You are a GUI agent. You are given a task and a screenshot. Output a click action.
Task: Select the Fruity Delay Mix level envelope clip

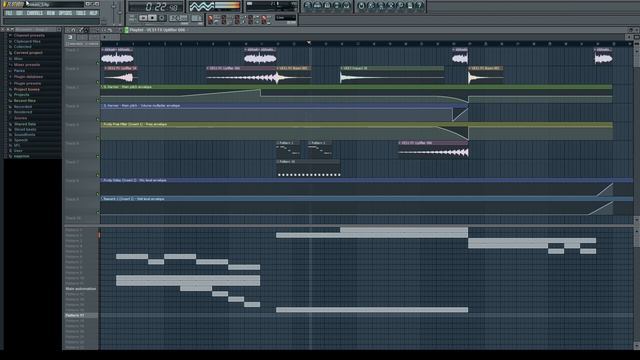click(x=367, y=187)
